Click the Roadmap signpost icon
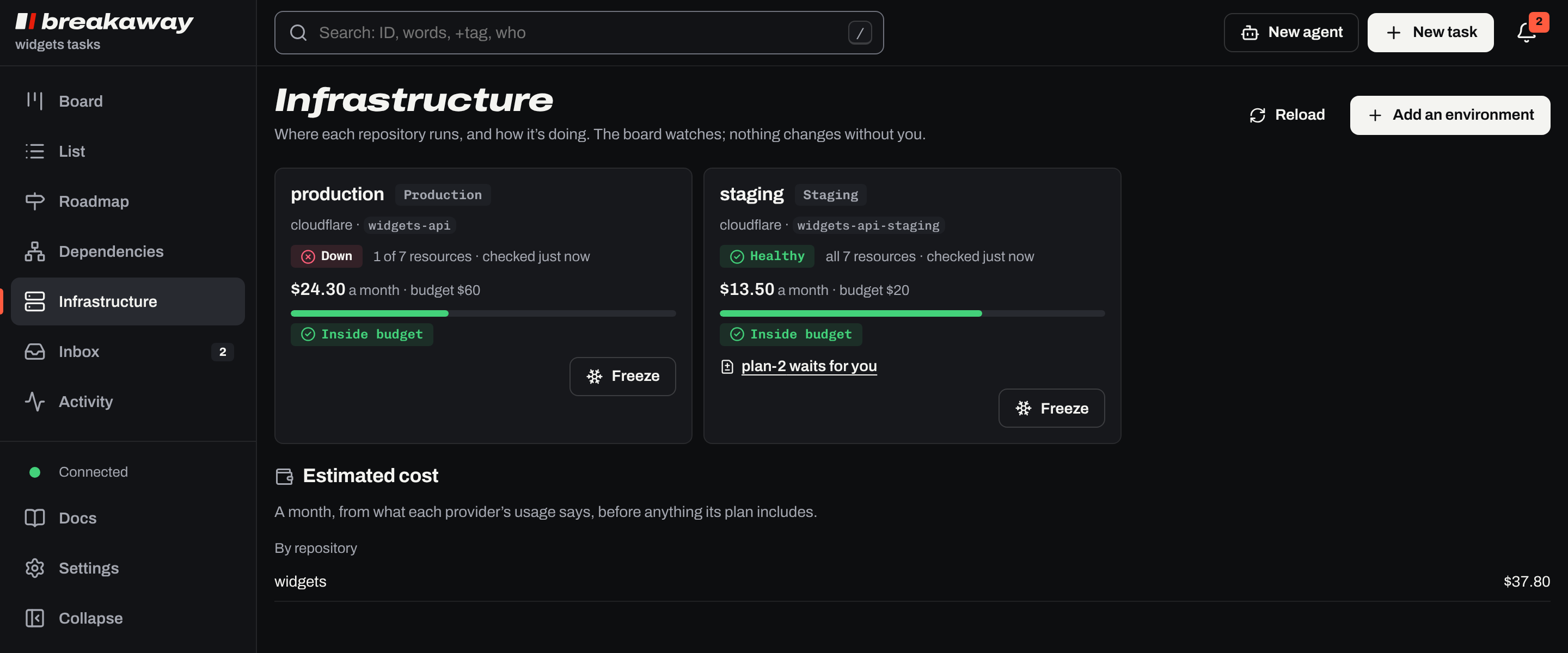The width and height of the screenshot is (1568, 653). point(35,201)
